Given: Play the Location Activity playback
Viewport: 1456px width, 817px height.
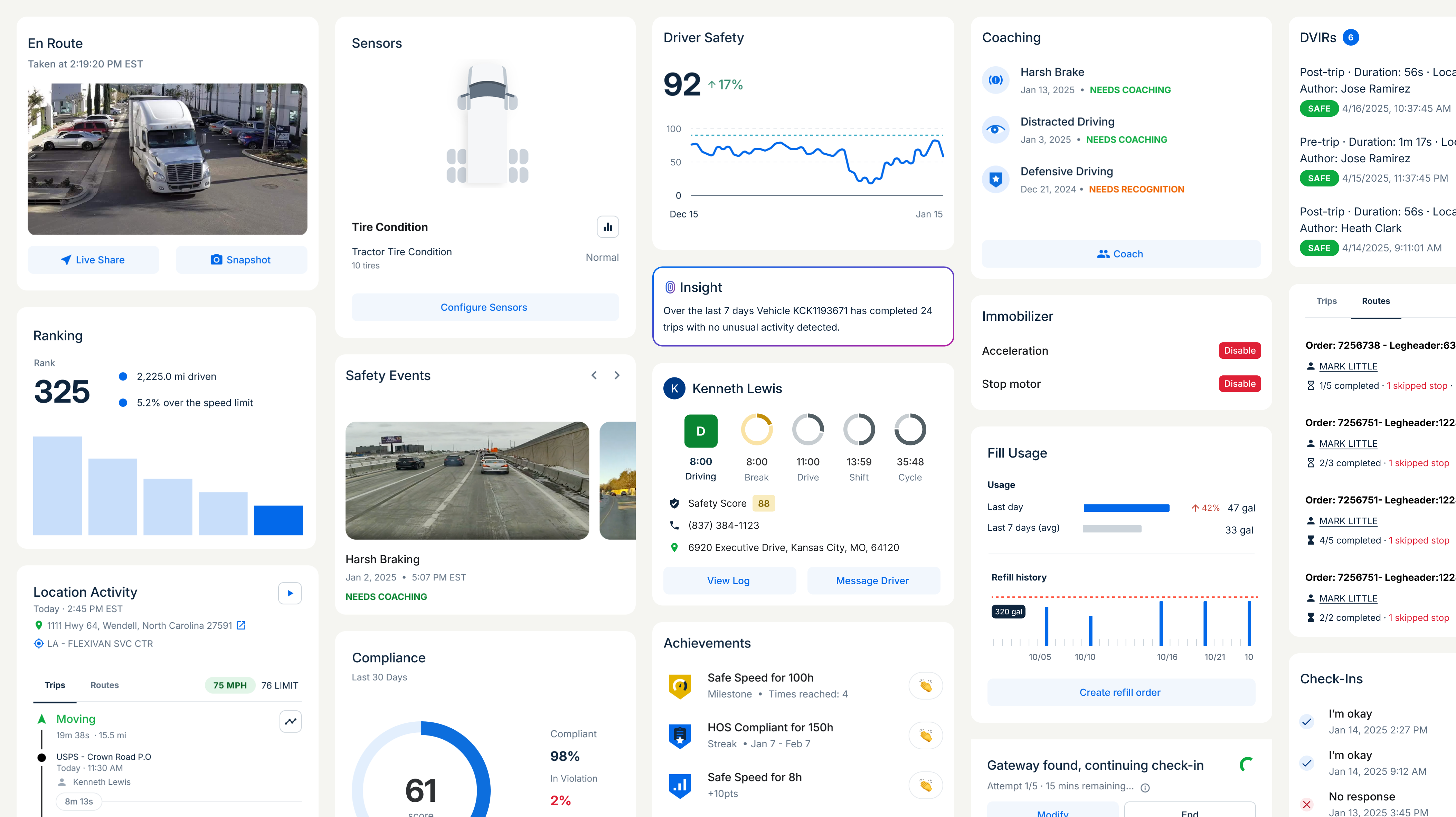Looking at the screenshot, I should (290, 593).
